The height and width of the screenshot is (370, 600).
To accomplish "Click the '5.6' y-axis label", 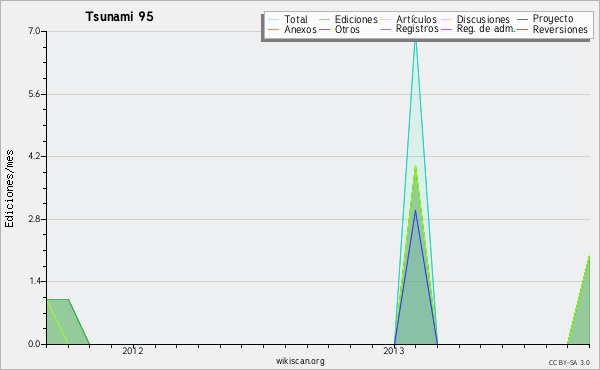I will pyautogui.click(x=34, y=95).
